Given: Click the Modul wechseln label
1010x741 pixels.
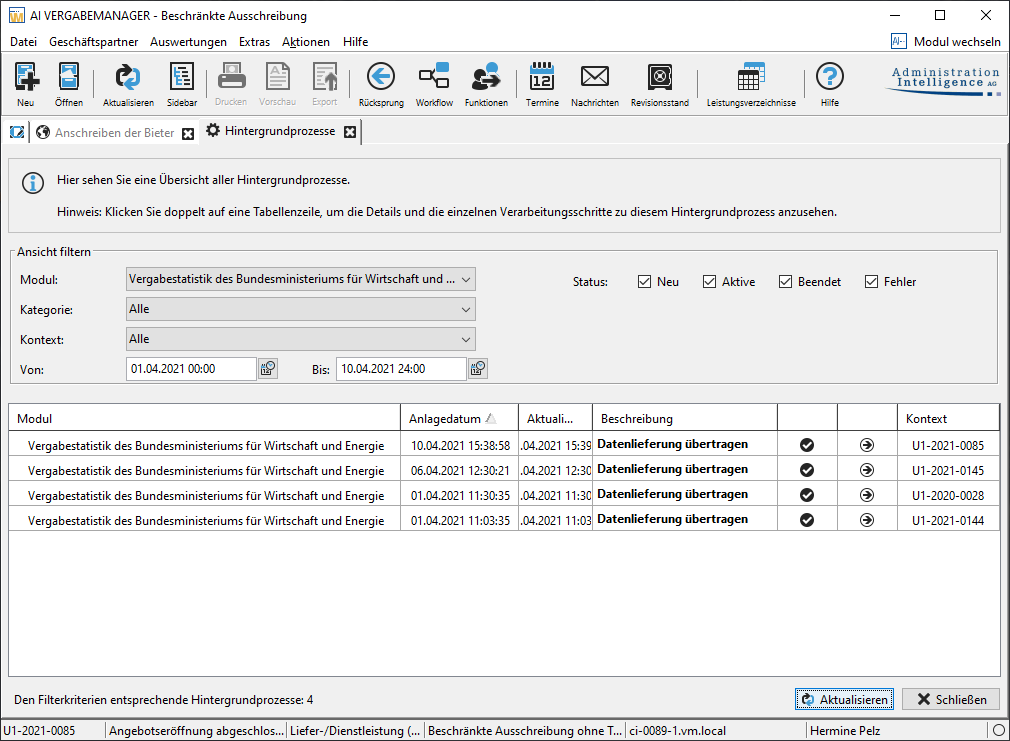Looking at the screenshot, I should pos(957,42).
